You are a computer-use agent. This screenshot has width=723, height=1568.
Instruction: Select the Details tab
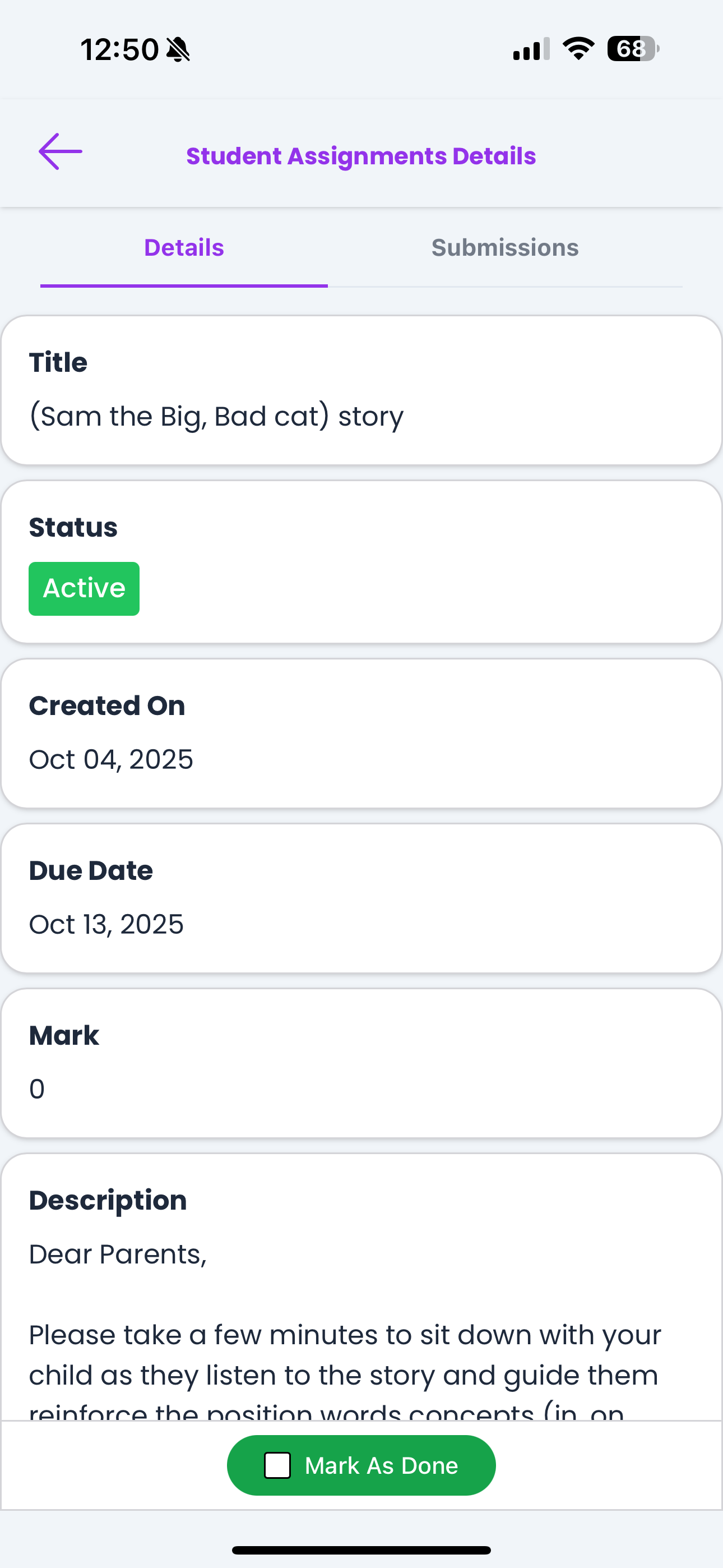tap(184, 248)
